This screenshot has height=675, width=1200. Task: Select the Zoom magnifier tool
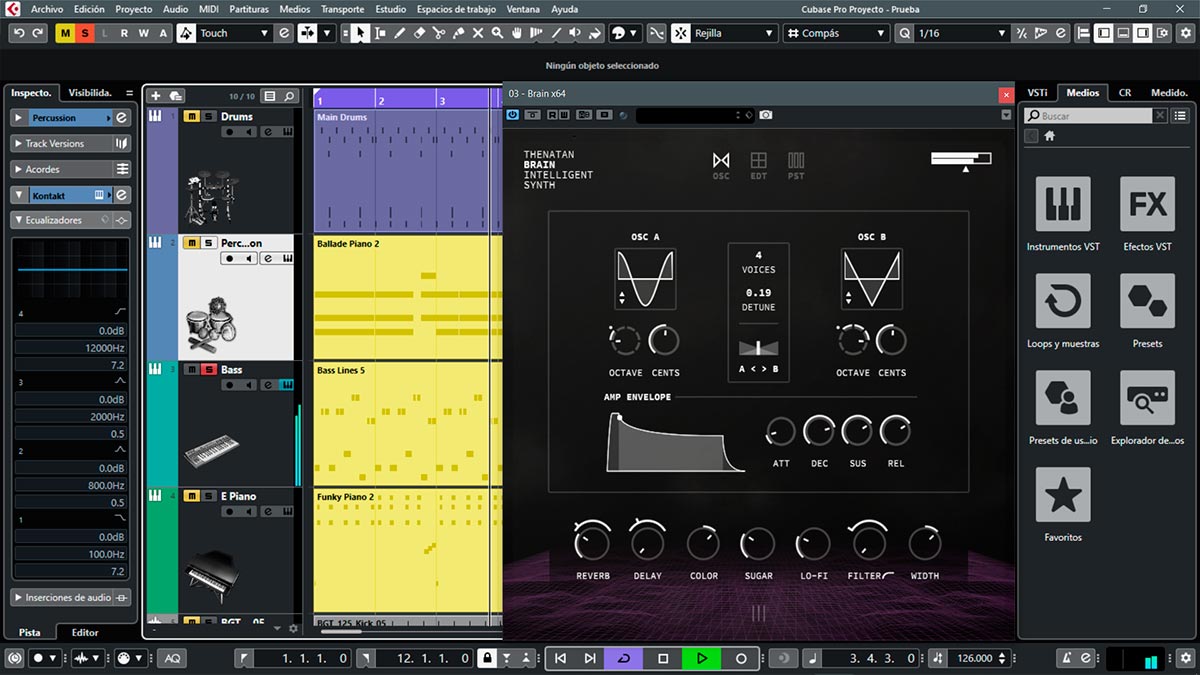497,33
